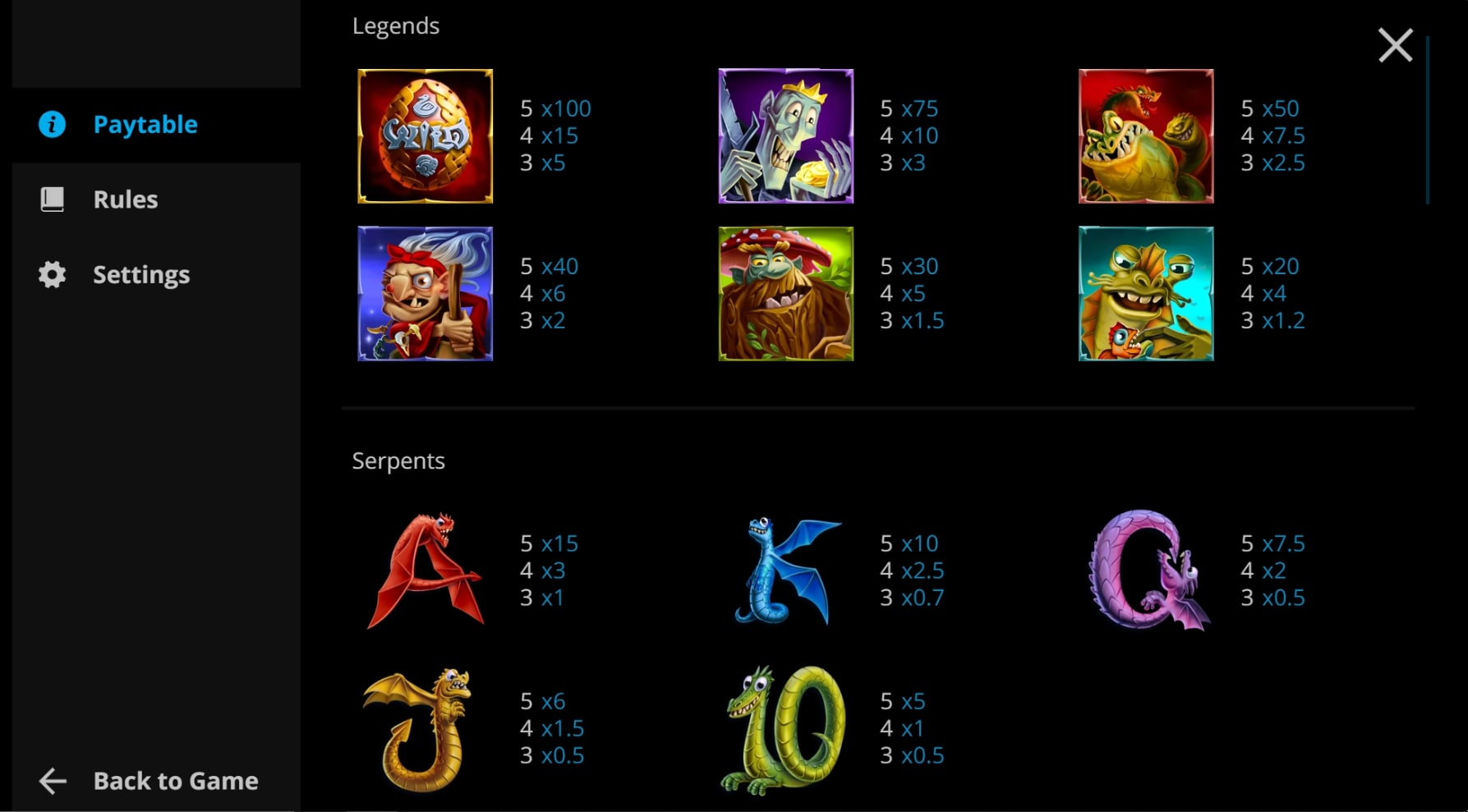This screenshot has height=812, width=1468.
Task: Click the green serpent 10 symbol
Action: click(x=784, y=730)
